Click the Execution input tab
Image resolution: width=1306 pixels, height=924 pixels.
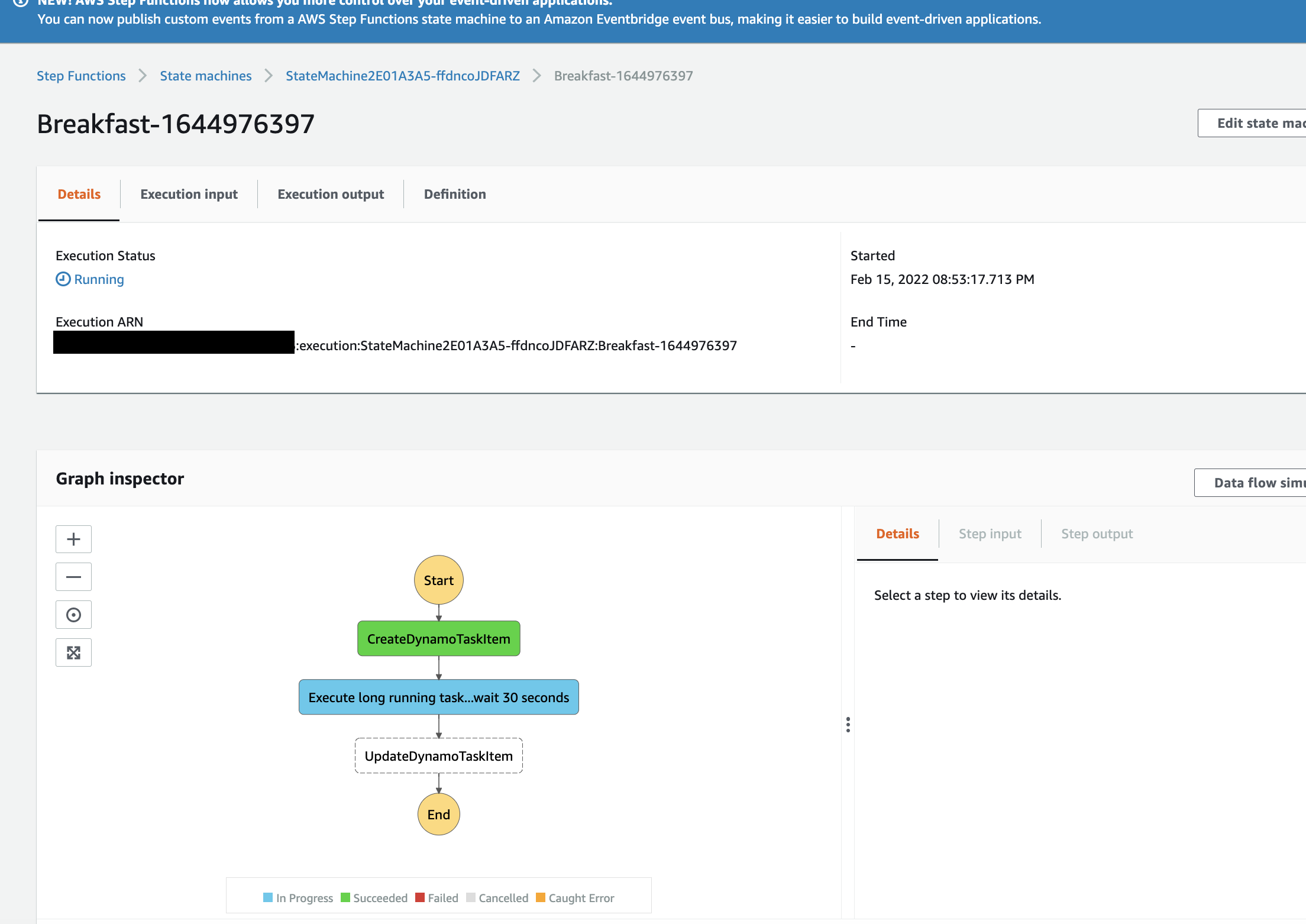click(190, 194)
